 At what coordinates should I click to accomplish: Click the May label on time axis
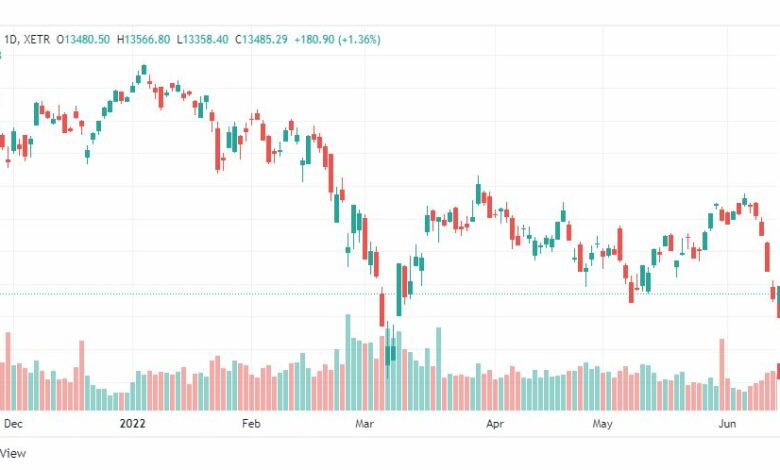(x=602, y=424)
